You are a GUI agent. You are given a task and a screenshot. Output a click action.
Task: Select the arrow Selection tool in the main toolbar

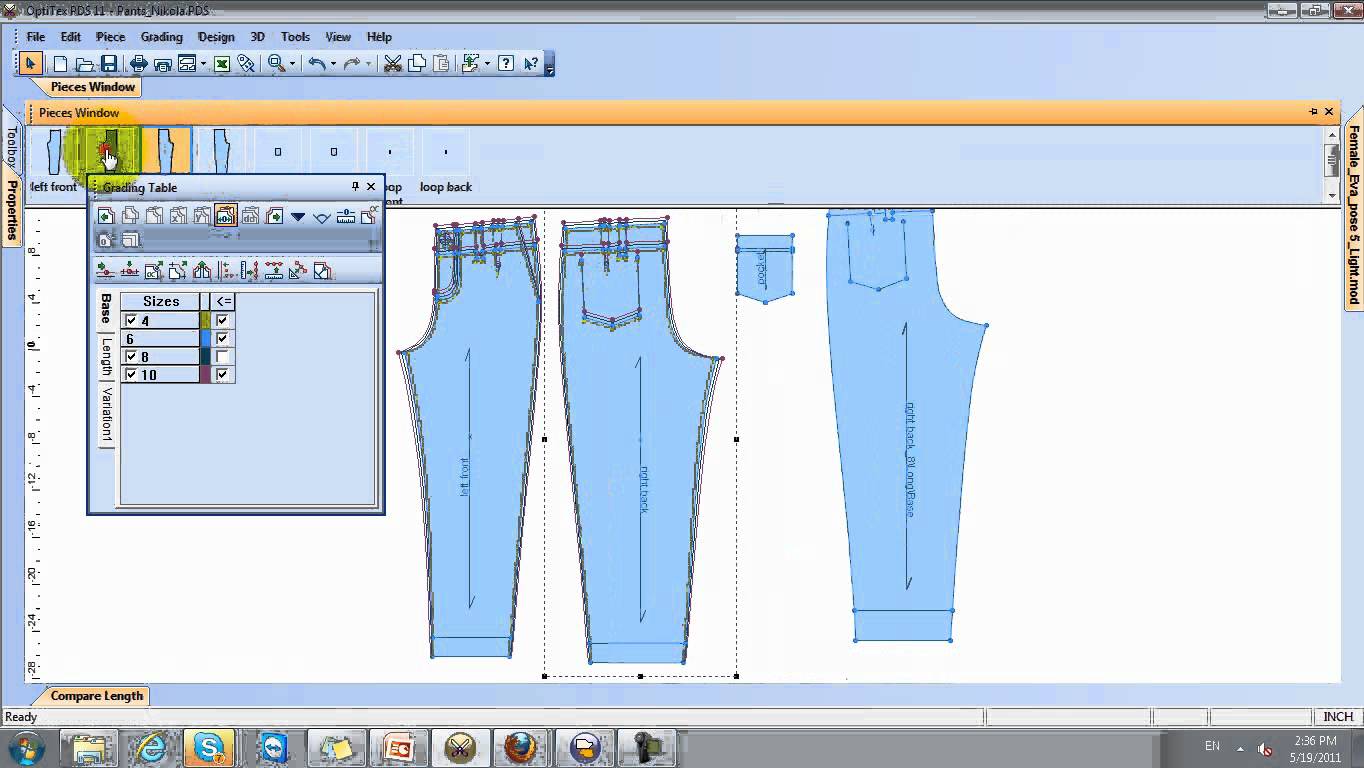coord(32,63)
